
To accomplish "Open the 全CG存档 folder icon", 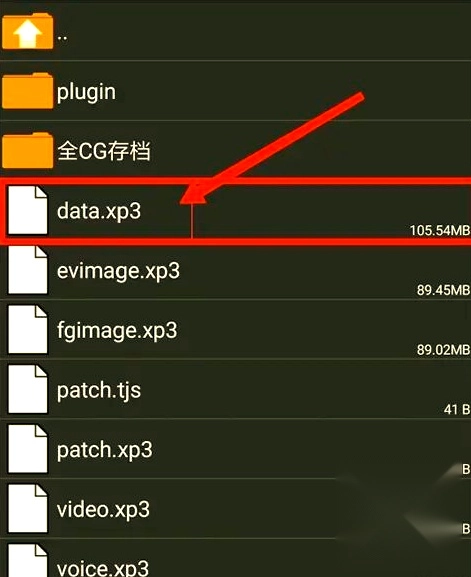I will [28, 150].
